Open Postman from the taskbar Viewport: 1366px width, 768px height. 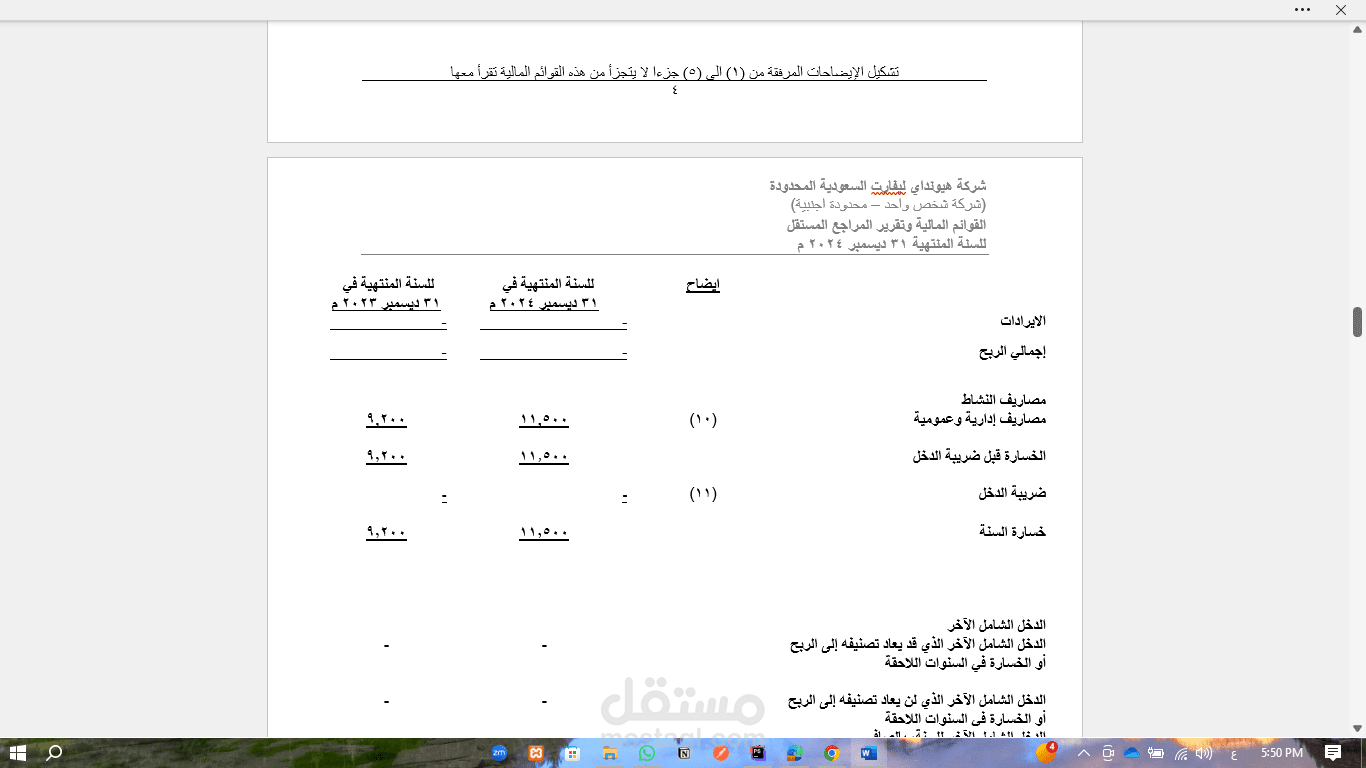721,752
